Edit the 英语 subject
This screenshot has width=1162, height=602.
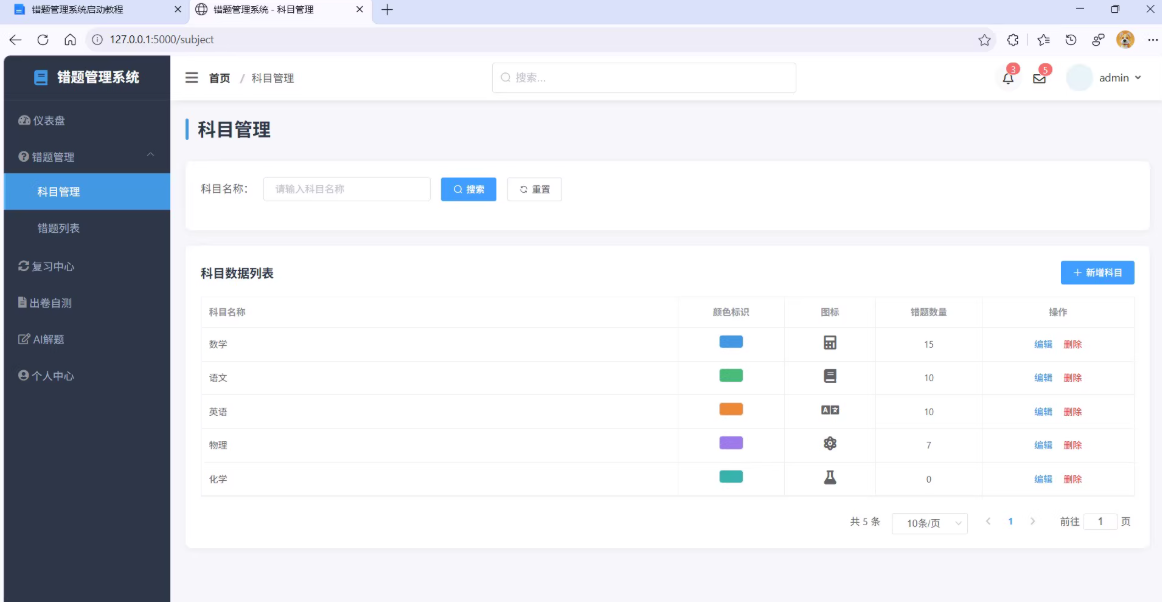[x=1043, y=411]
